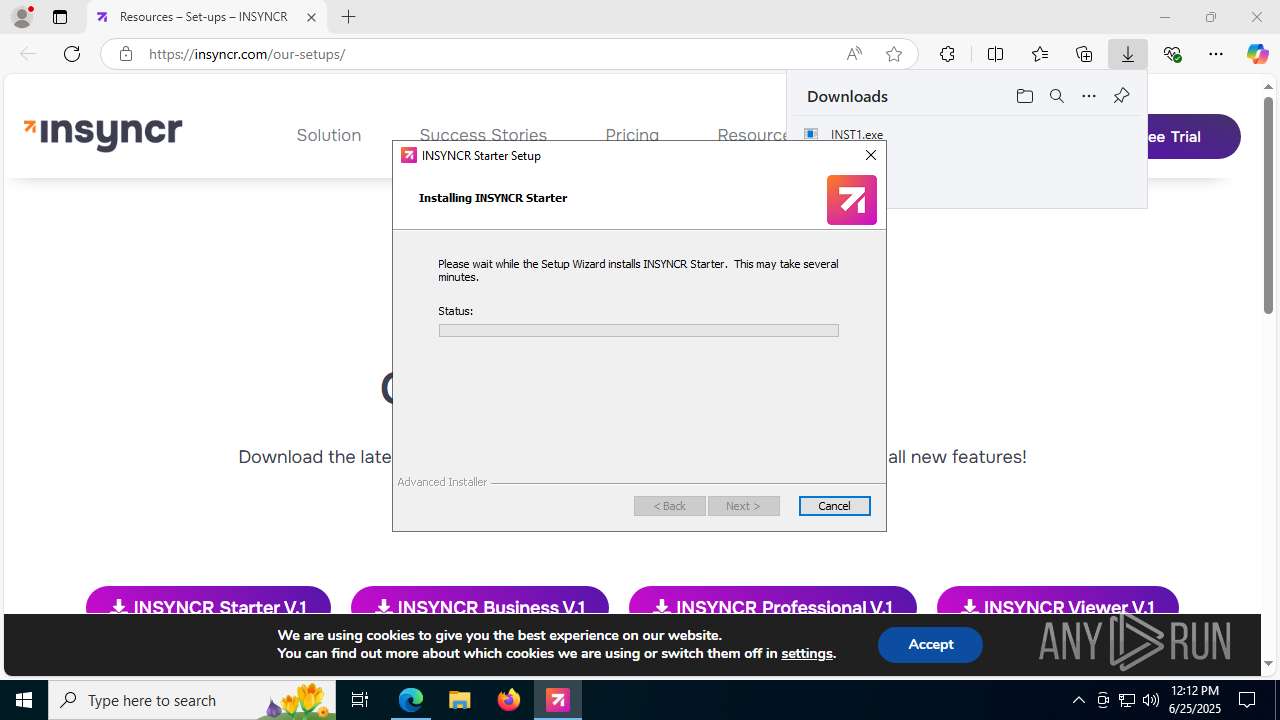Open Edge Settings and more menu
Image resolution: width=1280 pixels, height=720 pixels.
(1216, 54)
